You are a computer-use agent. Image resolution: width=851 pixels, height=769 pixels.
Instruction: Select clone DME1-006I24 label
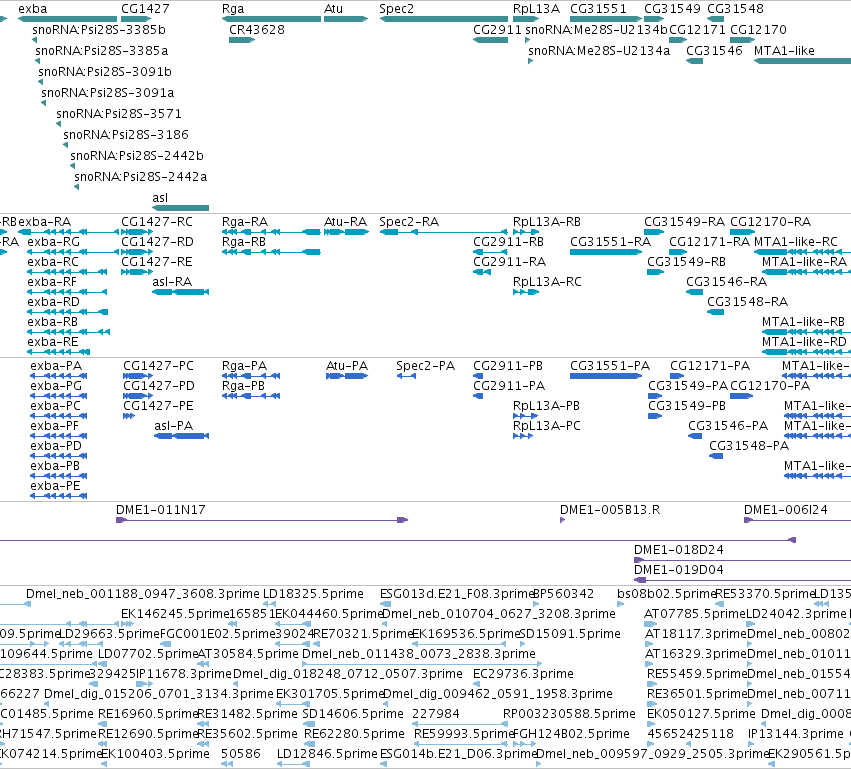coord(785,510)
